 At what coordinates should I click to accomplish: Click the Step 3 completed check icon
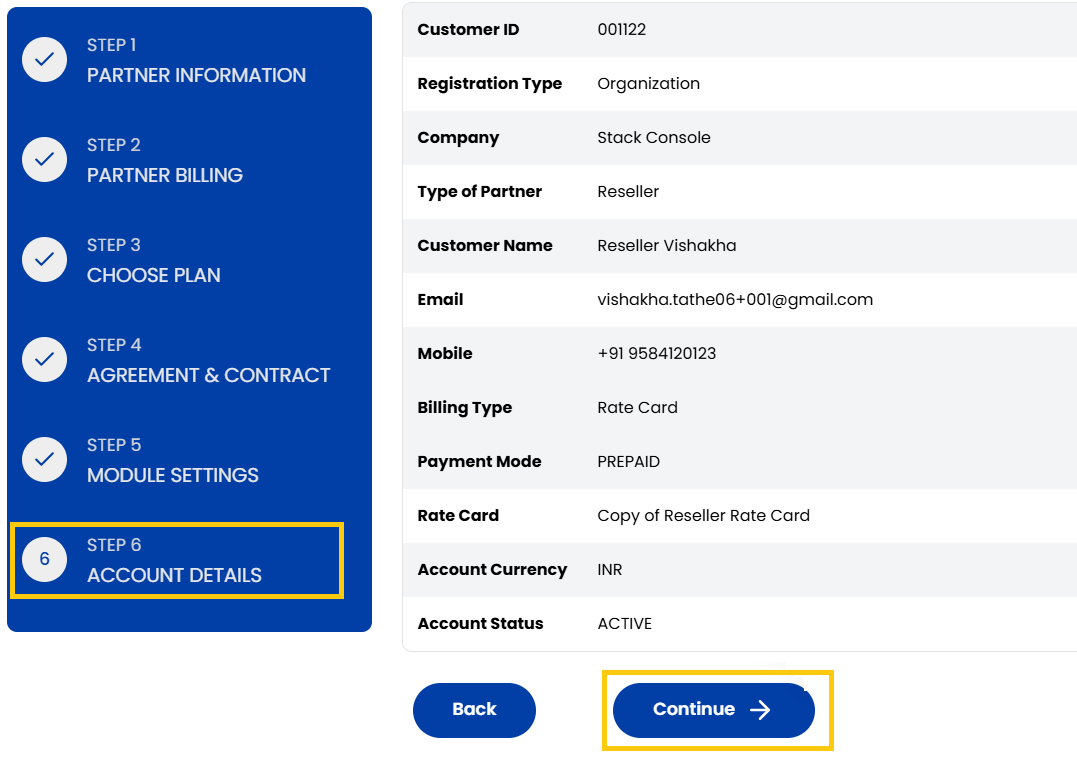click(44, 259)
